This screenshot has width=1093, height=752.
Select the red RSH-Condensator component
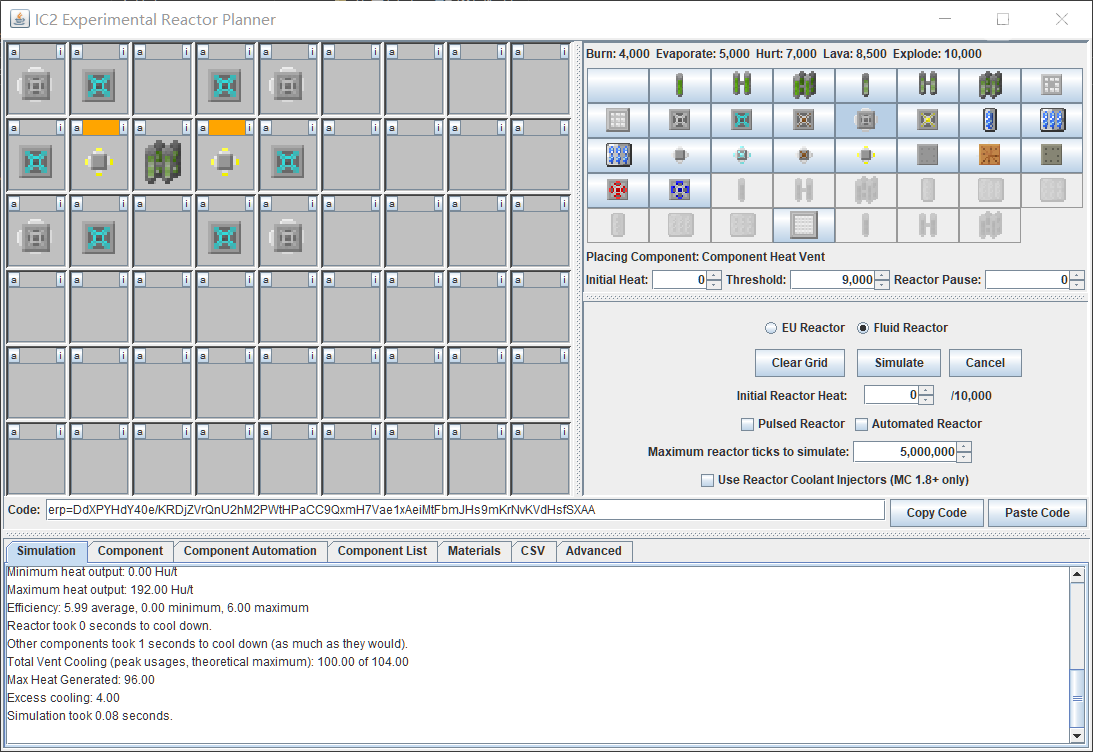coord(618,190)
